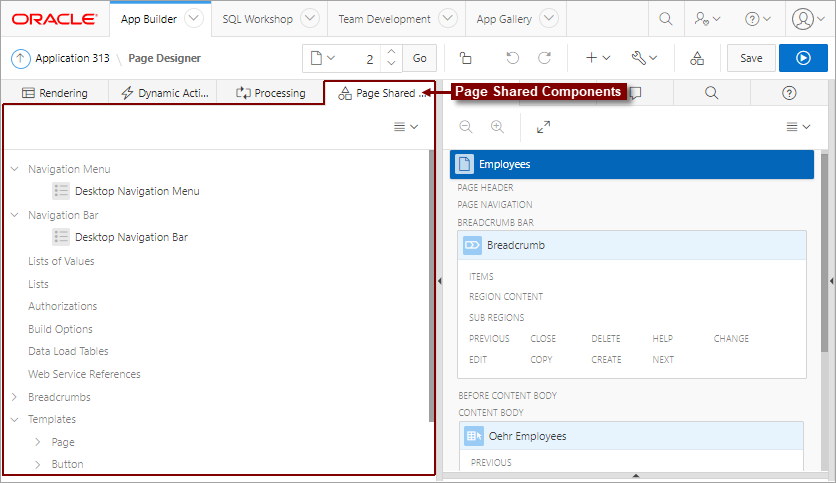Select the Page Shared Components tab

pyautogui.click(x=379, y=93)
